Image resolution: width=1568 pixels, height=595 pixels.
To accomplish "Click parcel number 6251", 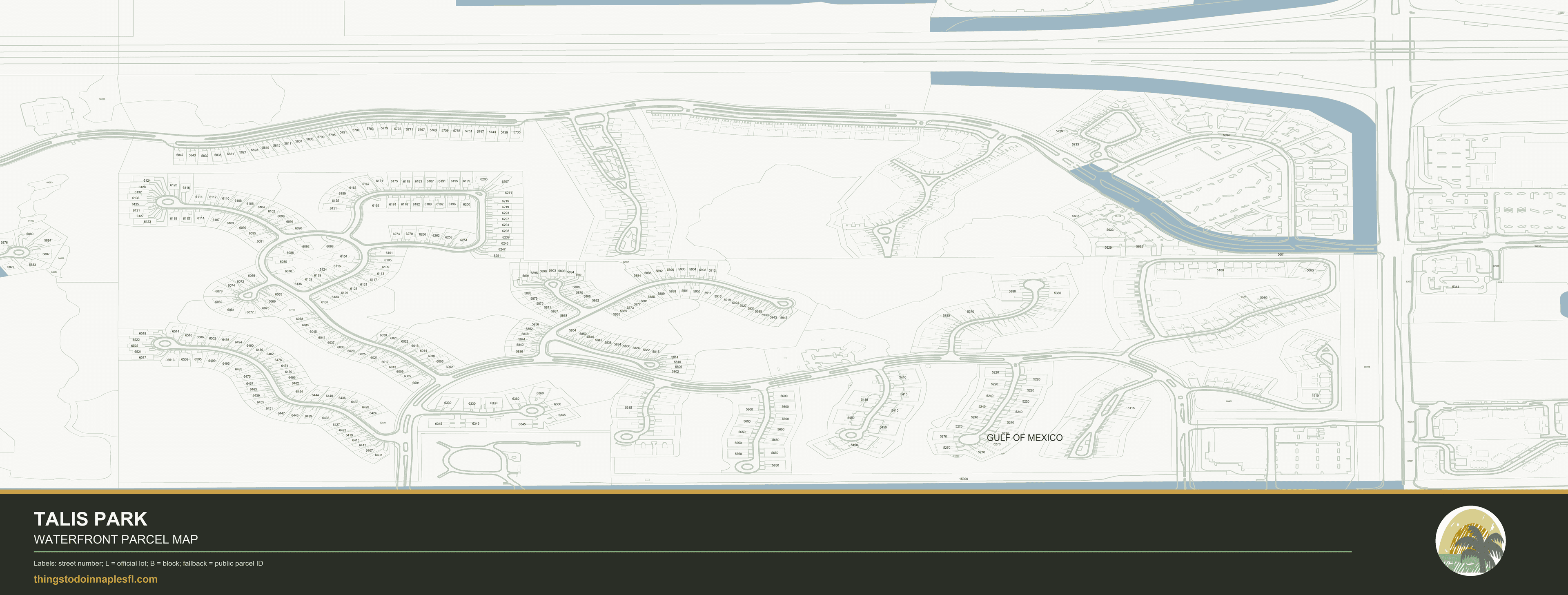I will tap(497, 256).
